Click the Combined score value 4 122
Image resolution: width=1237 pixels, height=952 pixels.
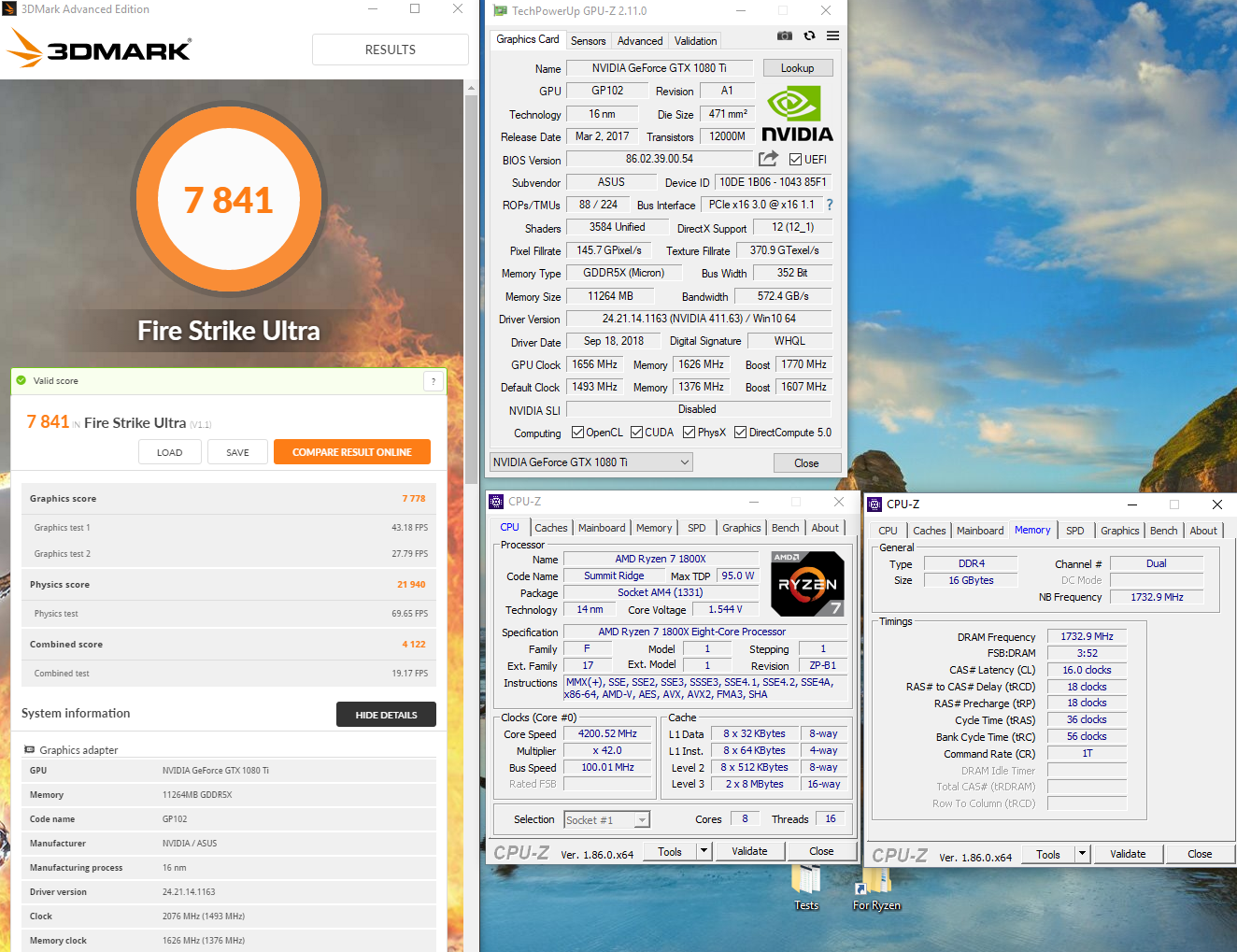click(414, 645)
